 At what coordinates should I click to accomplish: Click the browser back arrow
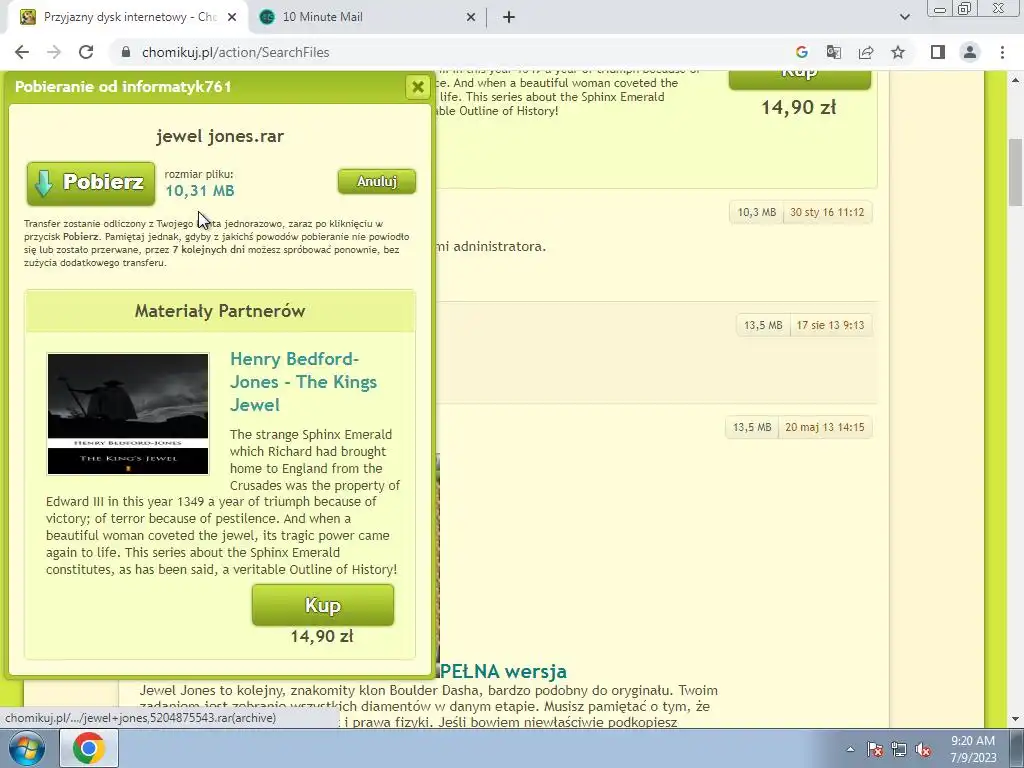(22, 52)
